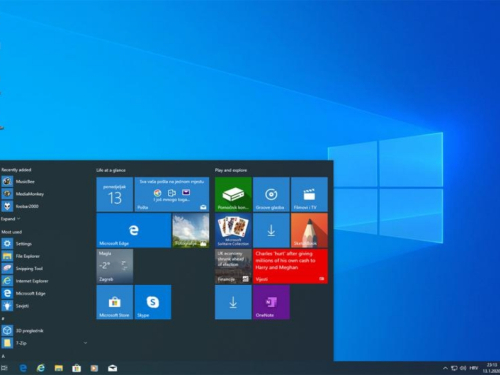Click the Microsoft Edge tile
Screen dimensions: 500x375
[134, 230]
